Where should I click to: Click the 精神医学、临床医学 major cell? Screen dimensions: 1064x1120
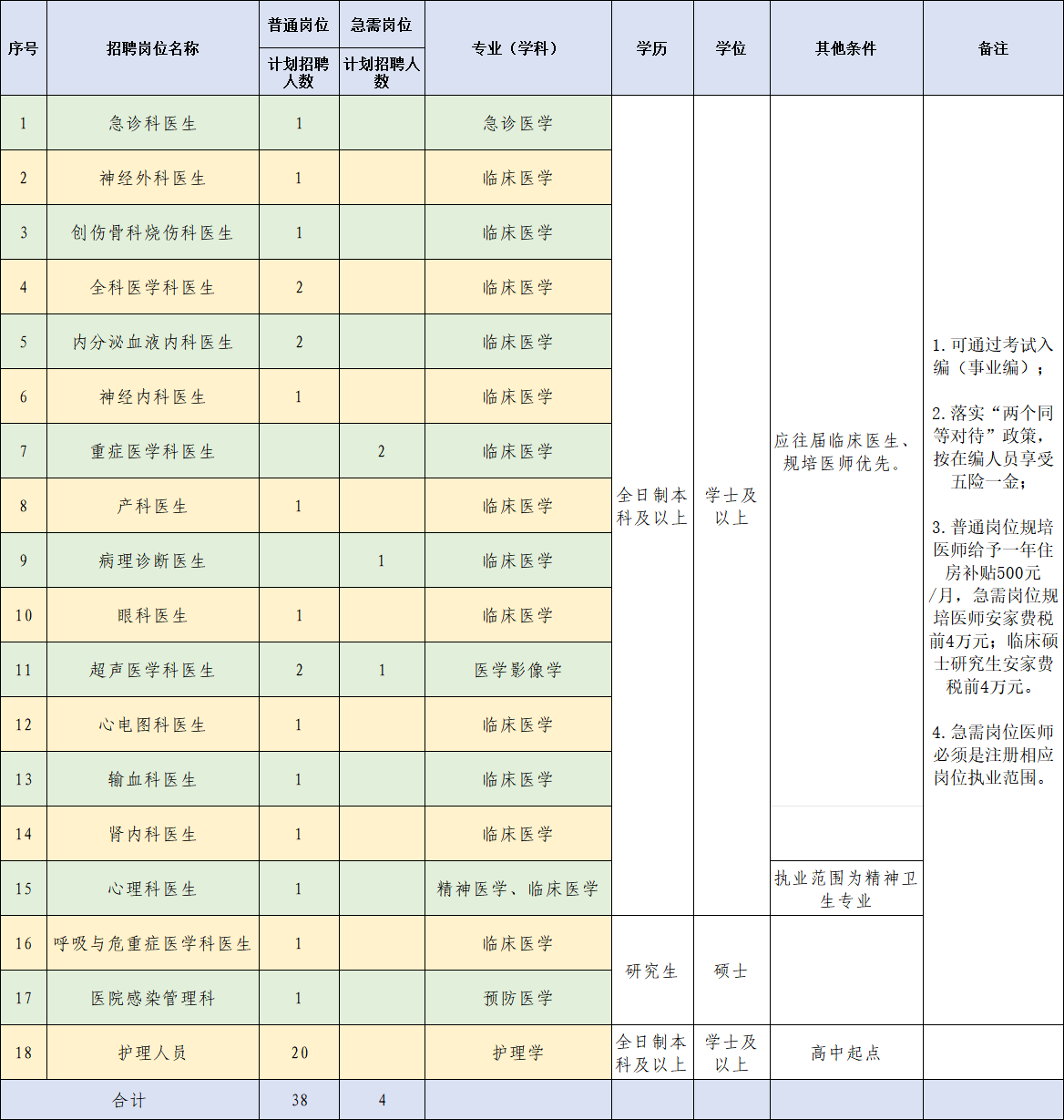pos(518,889)
